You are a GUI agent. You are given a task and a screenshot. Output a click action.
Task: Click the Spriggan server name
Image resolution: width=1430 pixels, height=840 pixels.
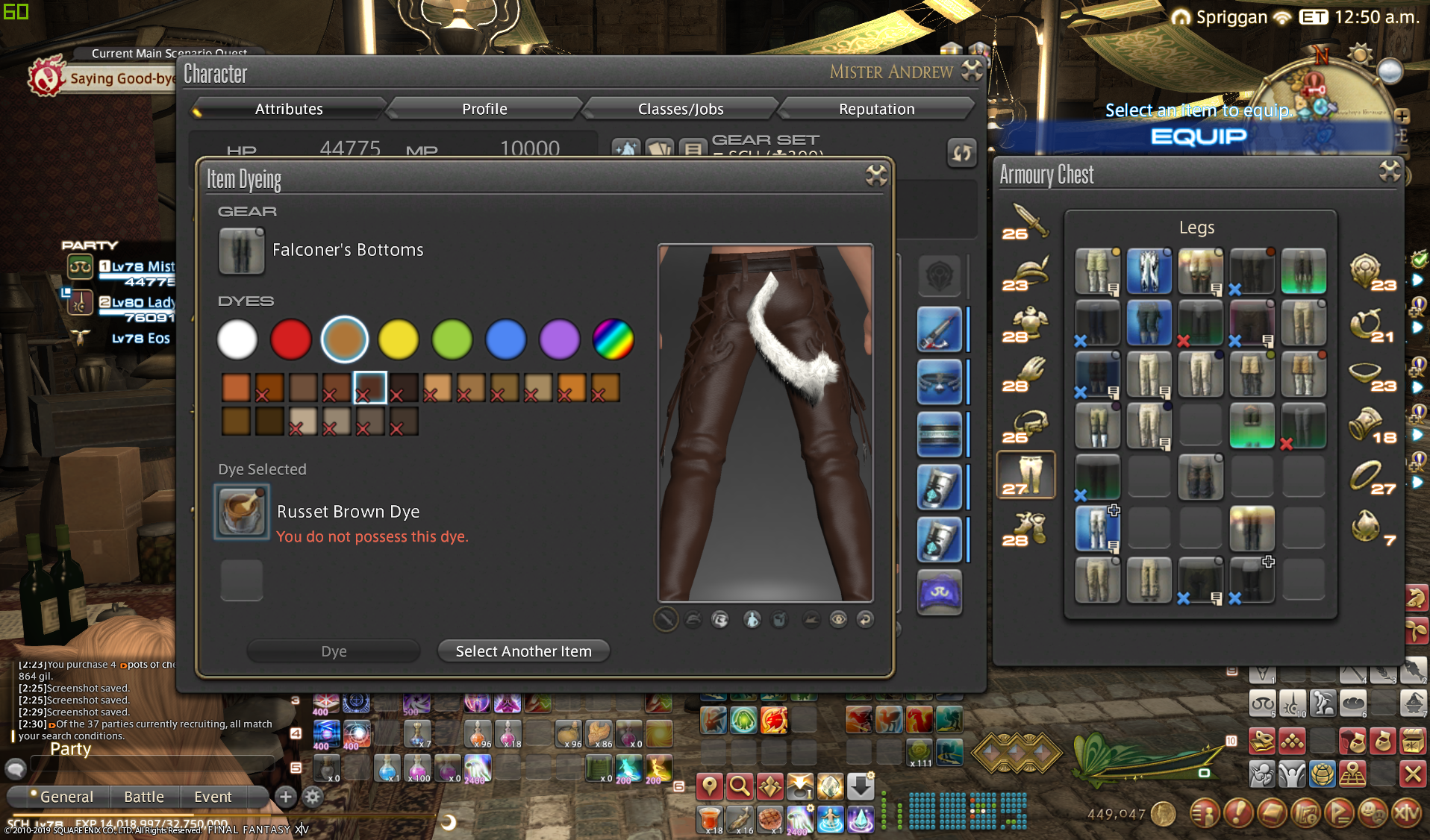[1231, 17]
